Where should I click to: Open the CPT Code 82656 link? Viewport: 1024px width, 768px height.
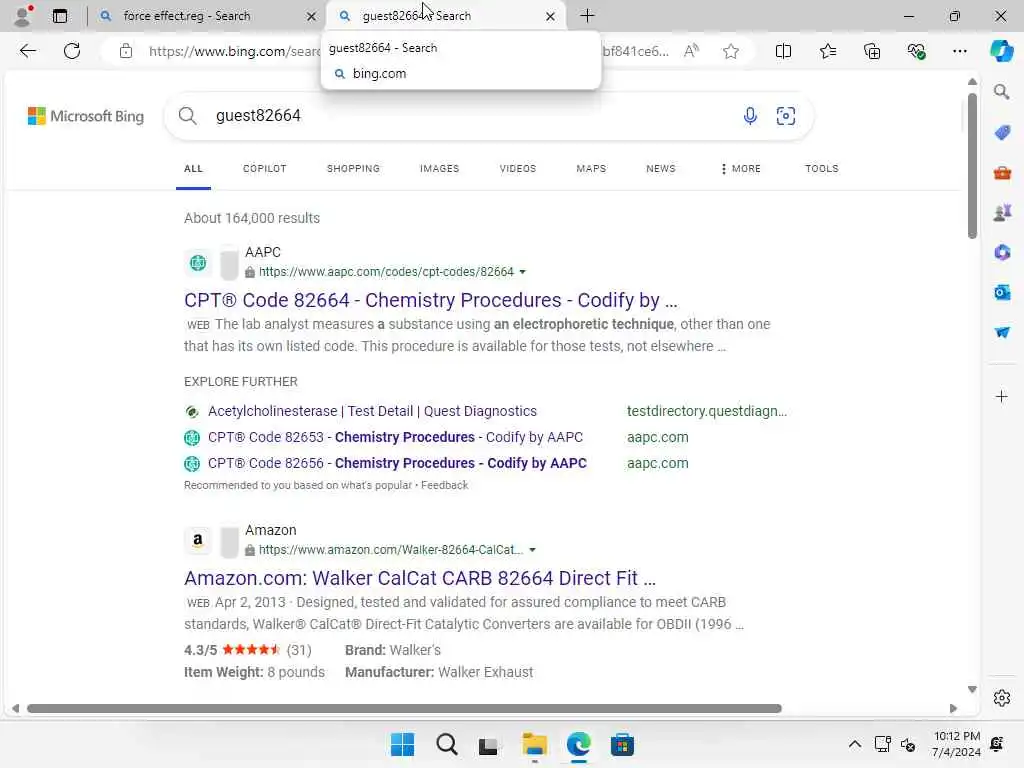point(397,463)
